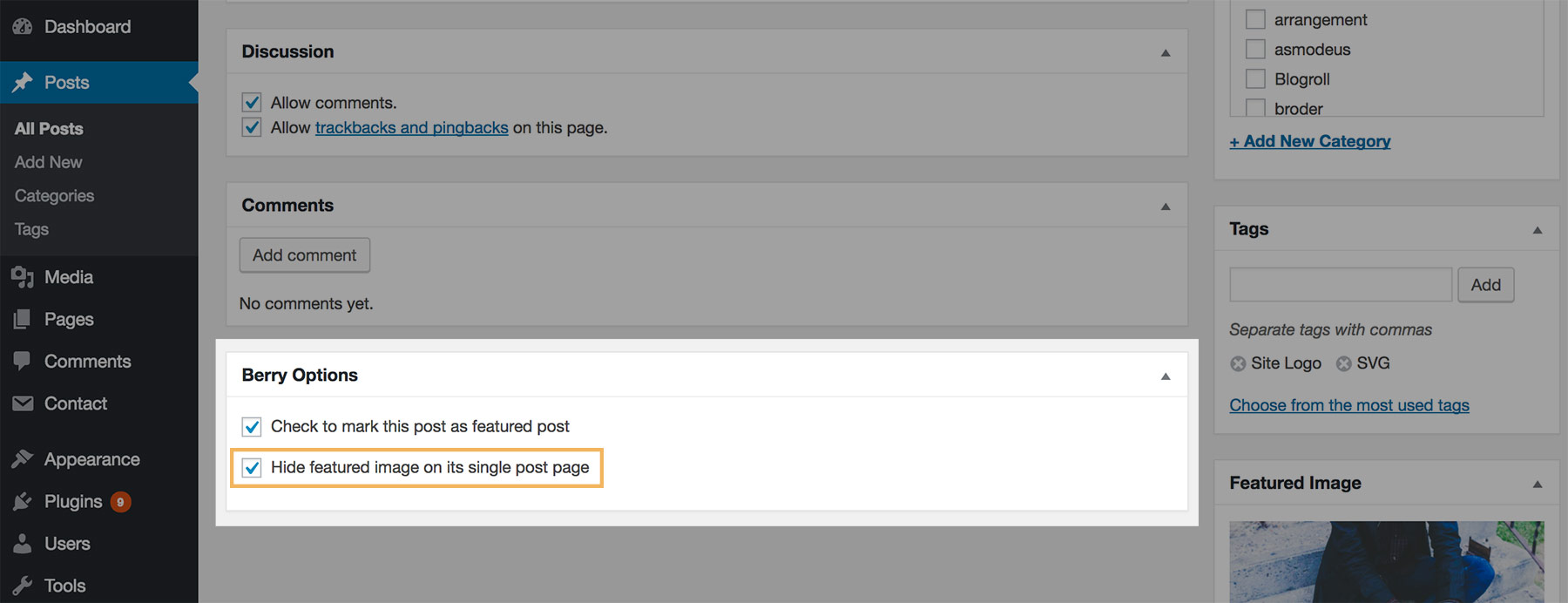Remove the SVG tag
The image size is (1568, 603).
1344,363
